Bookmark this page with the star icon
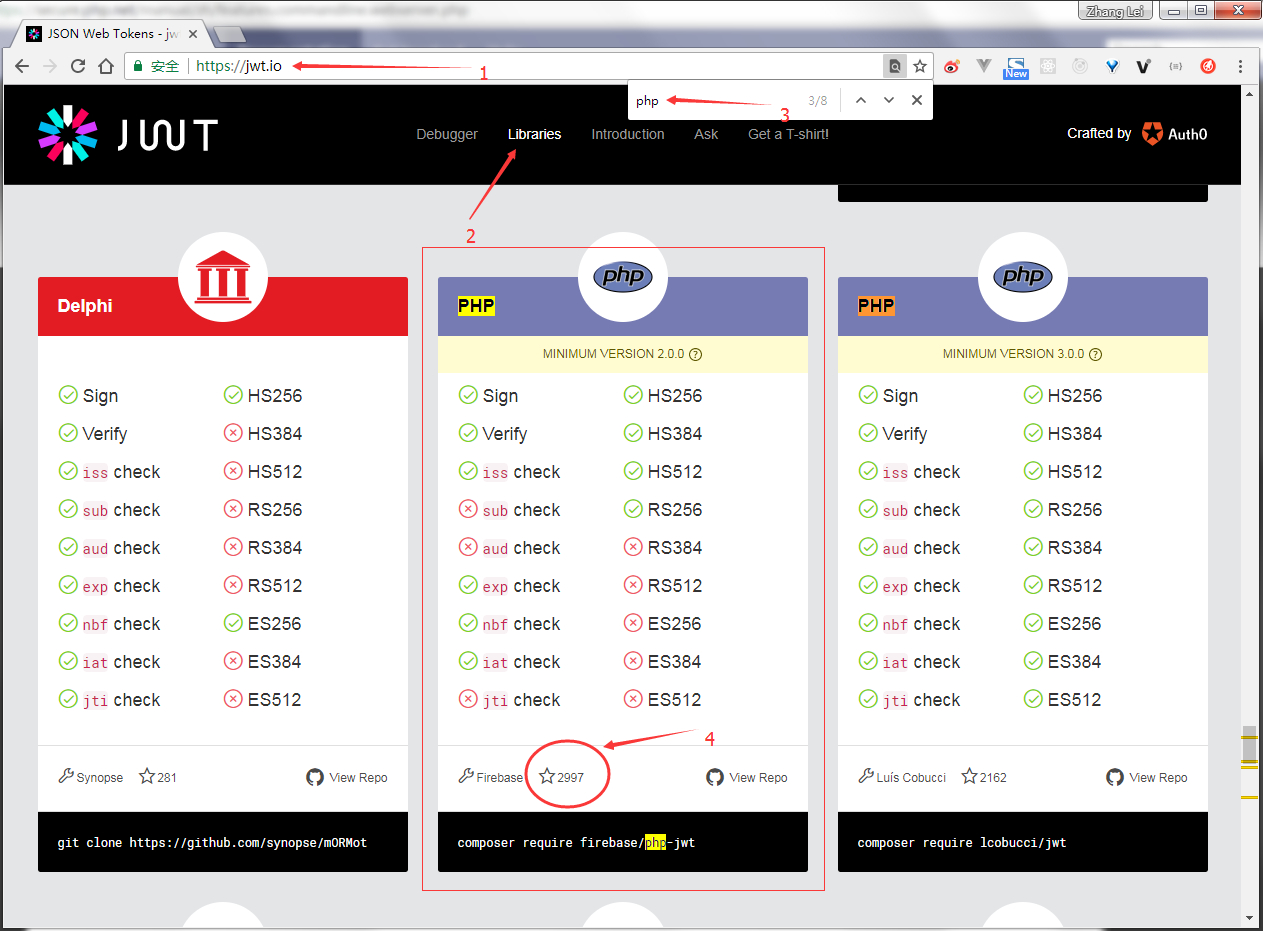 pos(920,66)
